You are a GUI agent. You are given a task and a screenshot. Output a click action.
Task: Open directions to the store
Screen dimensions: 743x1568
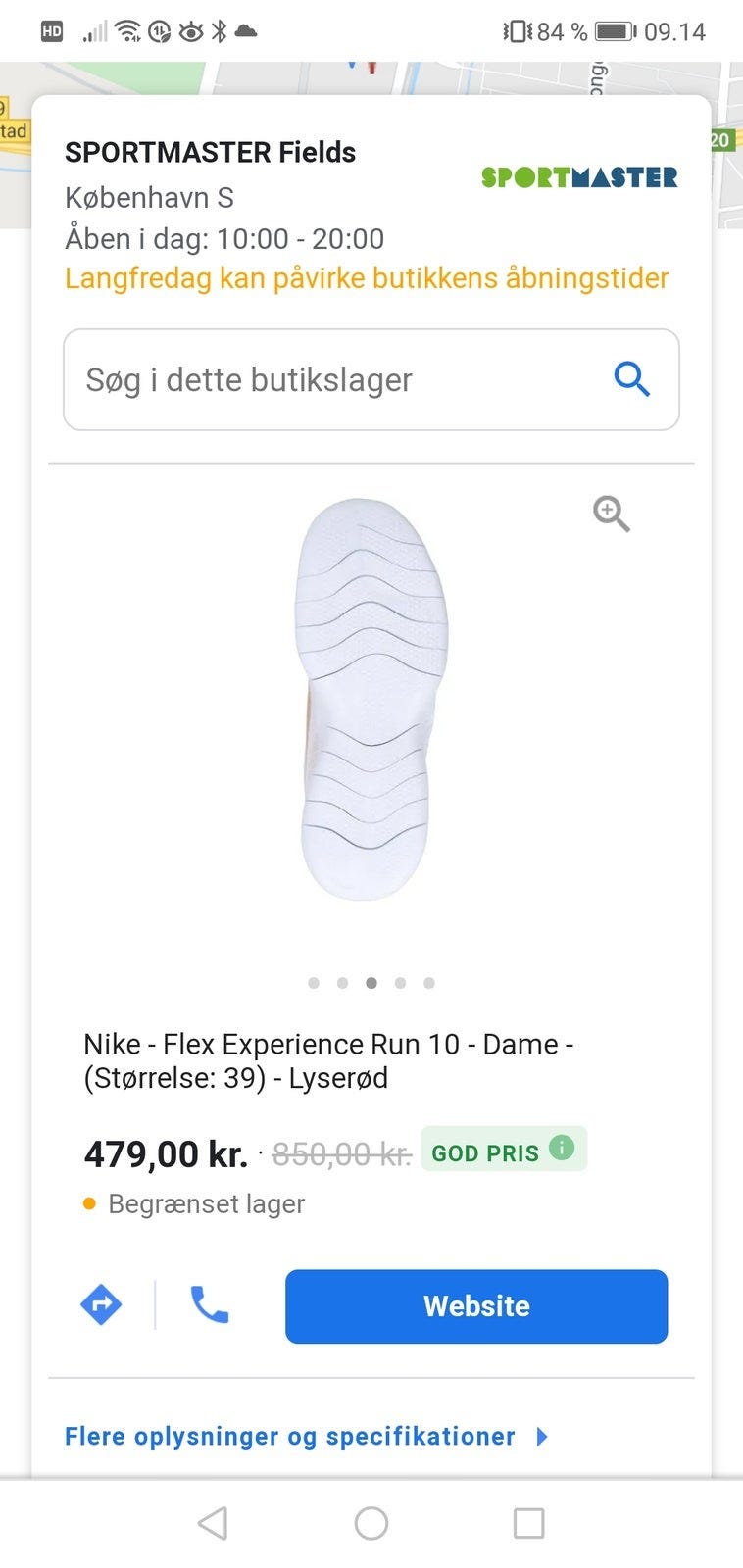click(101, 1304)
